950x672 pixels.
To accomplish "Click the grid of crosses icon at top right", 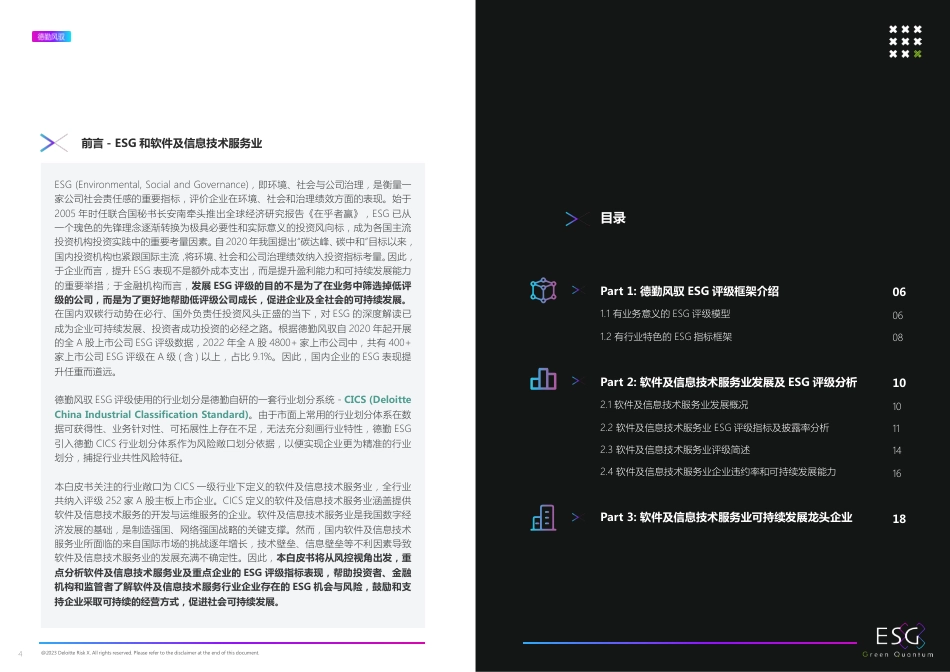I will [x=905, y=42].
